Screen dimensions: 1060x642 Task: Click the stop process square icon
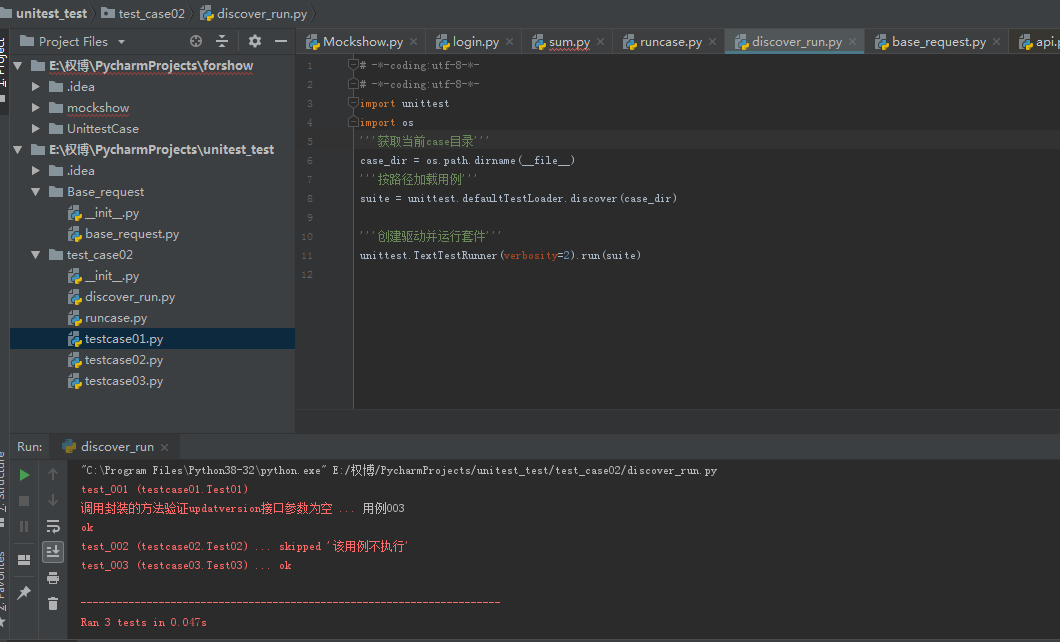coord(24,501)
